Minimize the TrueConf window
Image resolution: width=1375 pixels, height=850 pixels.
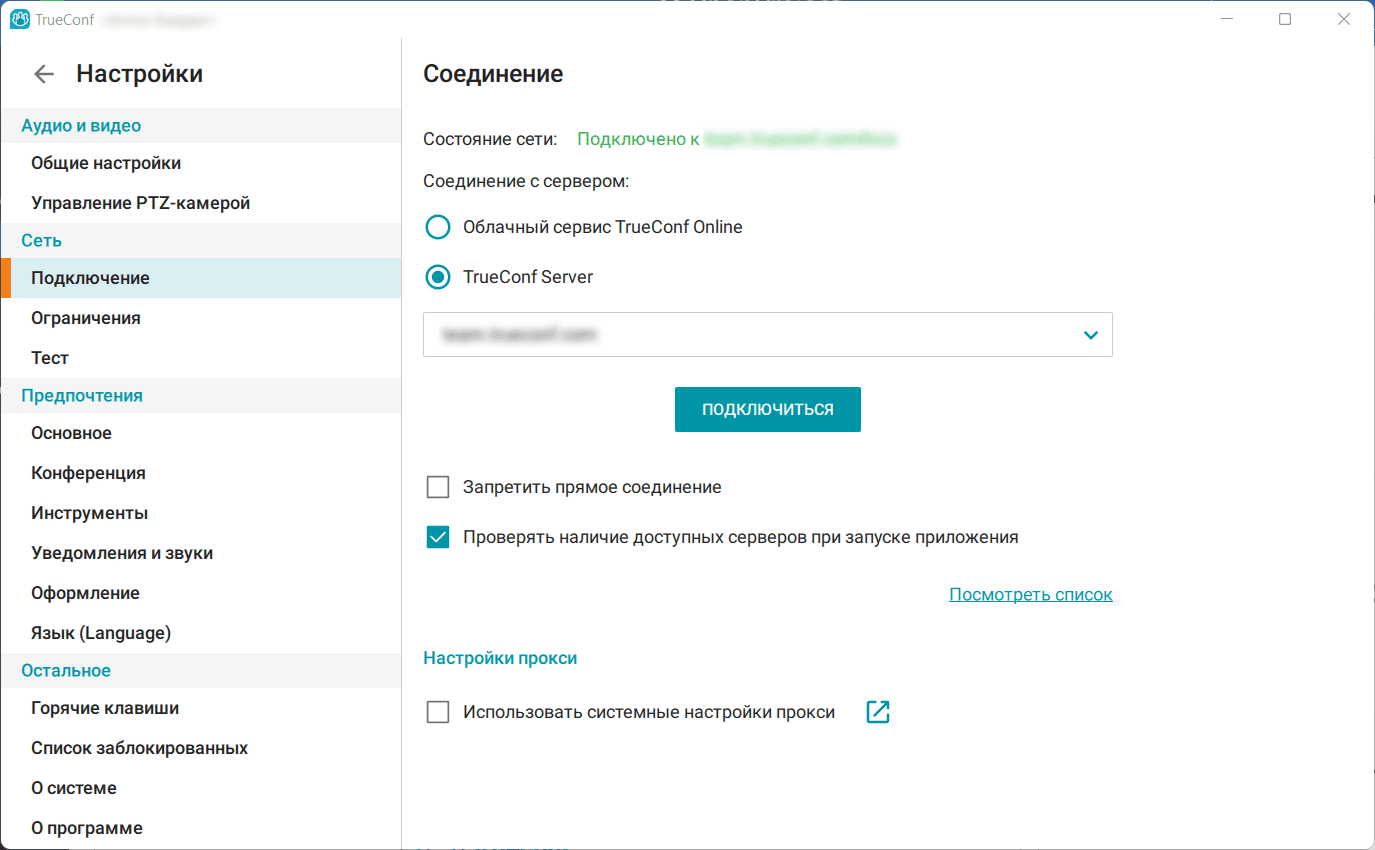click(x=1226, y=19)
